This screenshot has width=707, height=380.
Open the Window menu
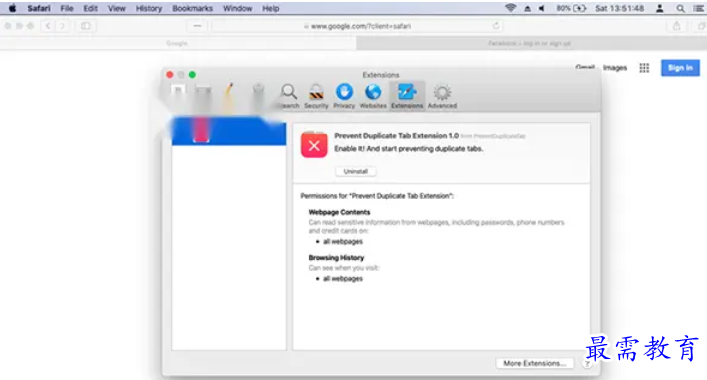(x=237, y=9)
